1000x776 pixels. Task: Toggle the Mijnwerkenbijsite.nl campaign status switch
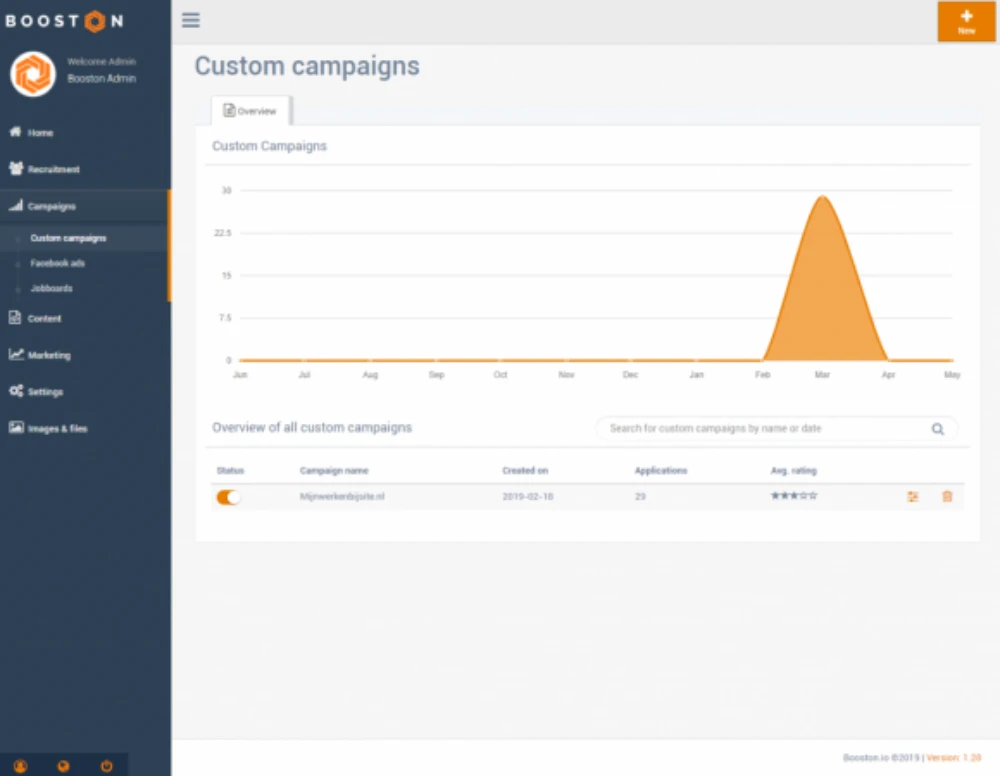point(228,497)
